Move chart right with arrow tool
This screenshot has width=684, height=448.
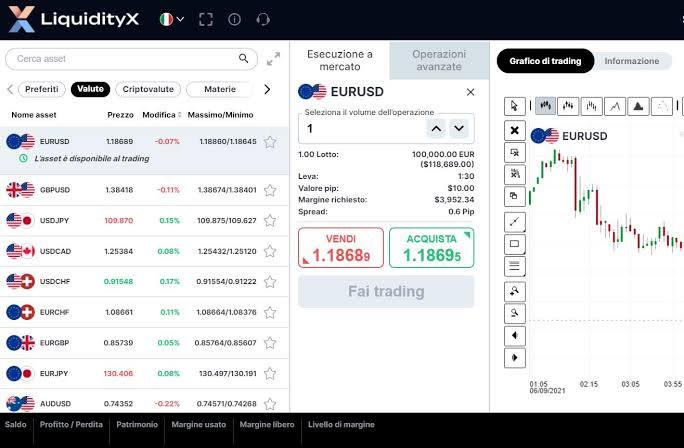(515, 358)
